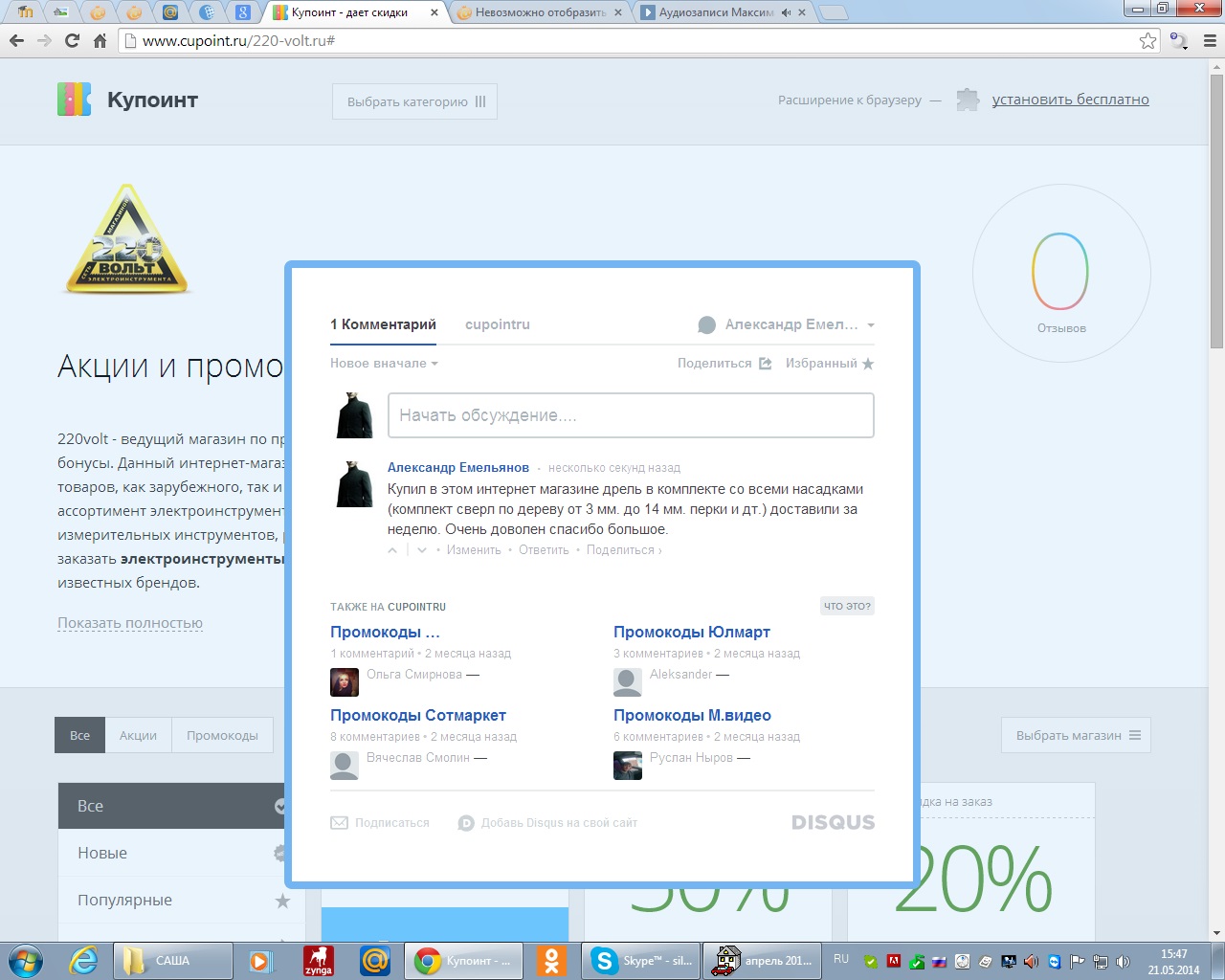Open the Zynga taskbar icon
Image resolution: width=1225 pixels, height=980 pixels.
point(318,960)
